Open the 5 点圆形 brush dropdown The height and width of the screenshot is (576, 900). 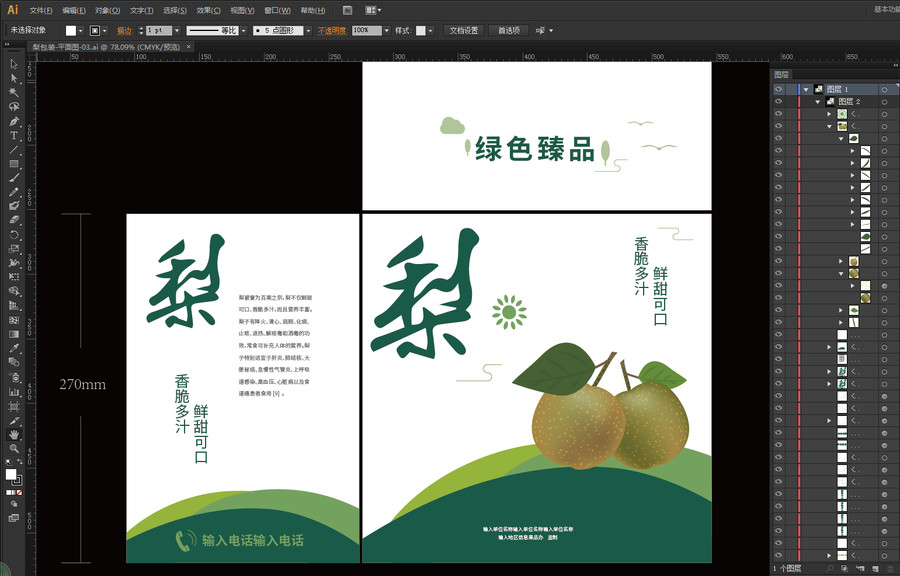(x=308, y=30)
